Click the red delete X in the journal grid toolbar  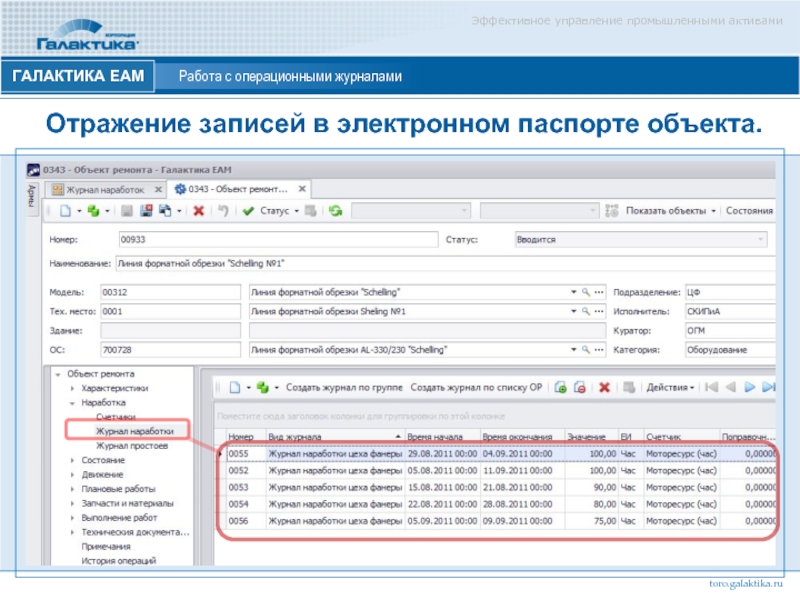click(x=604, y=387)
